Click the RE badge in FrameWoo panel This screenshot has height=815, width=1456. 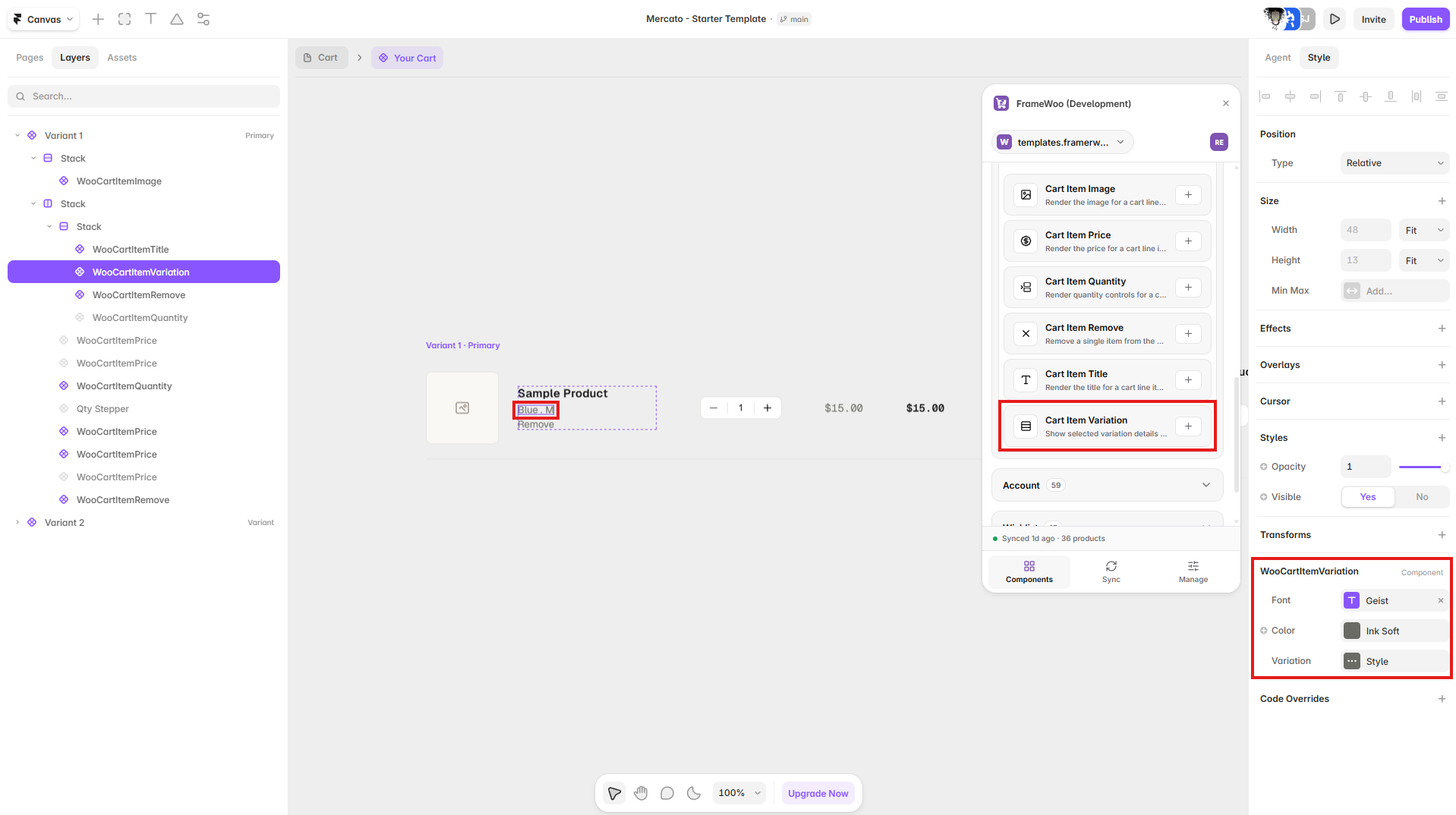[x=1218, y=142]
